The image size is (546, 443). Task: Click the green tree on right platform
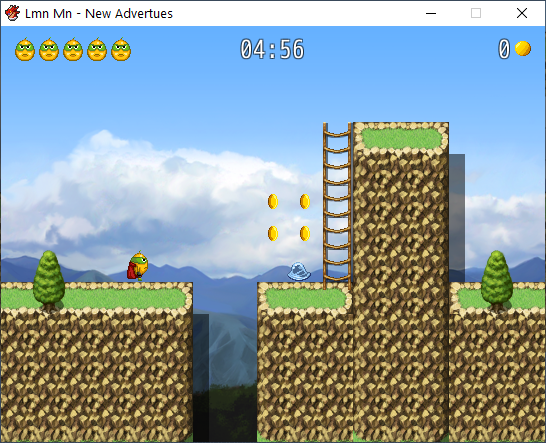[497, 280]
